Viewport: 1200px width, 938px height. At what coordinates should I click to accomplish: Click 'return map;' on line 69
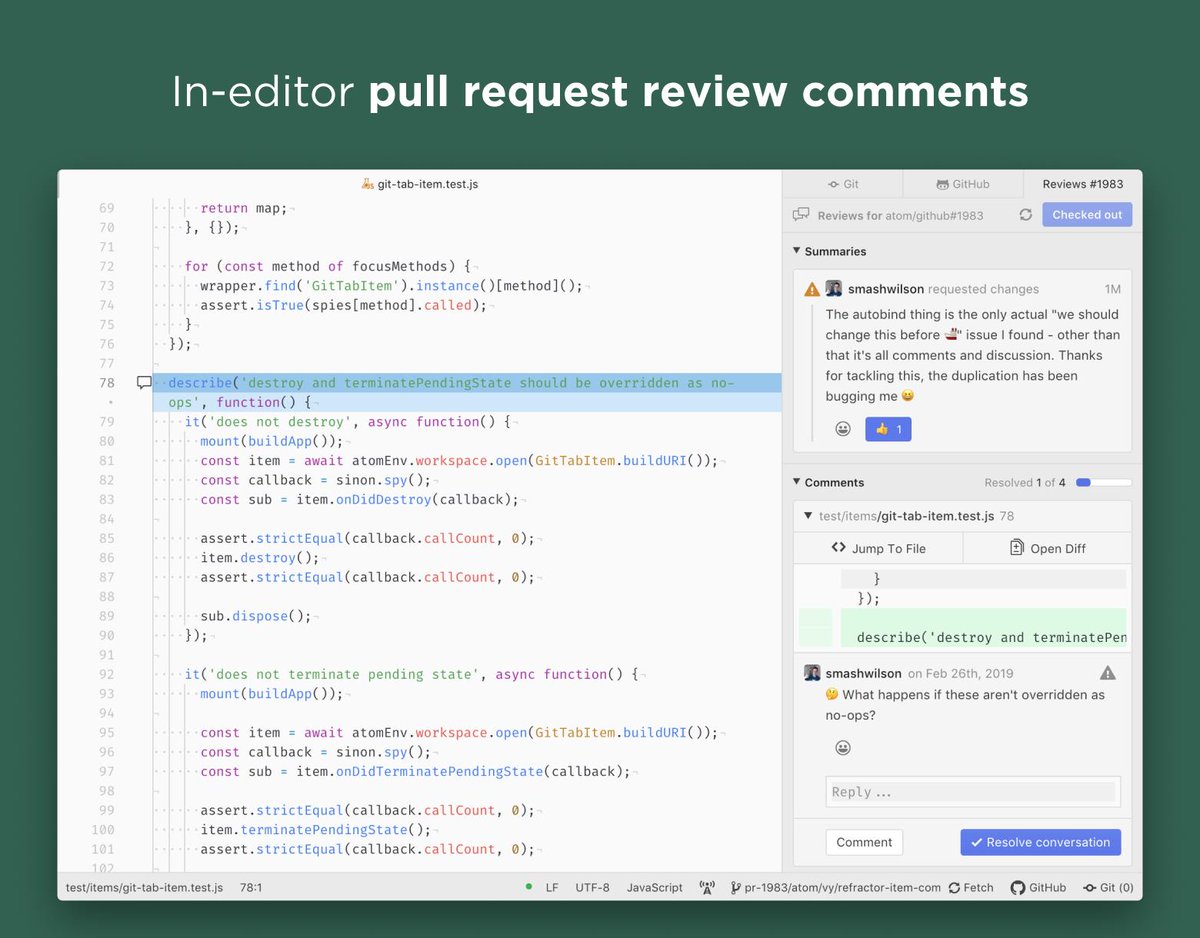tap(243, 208)
